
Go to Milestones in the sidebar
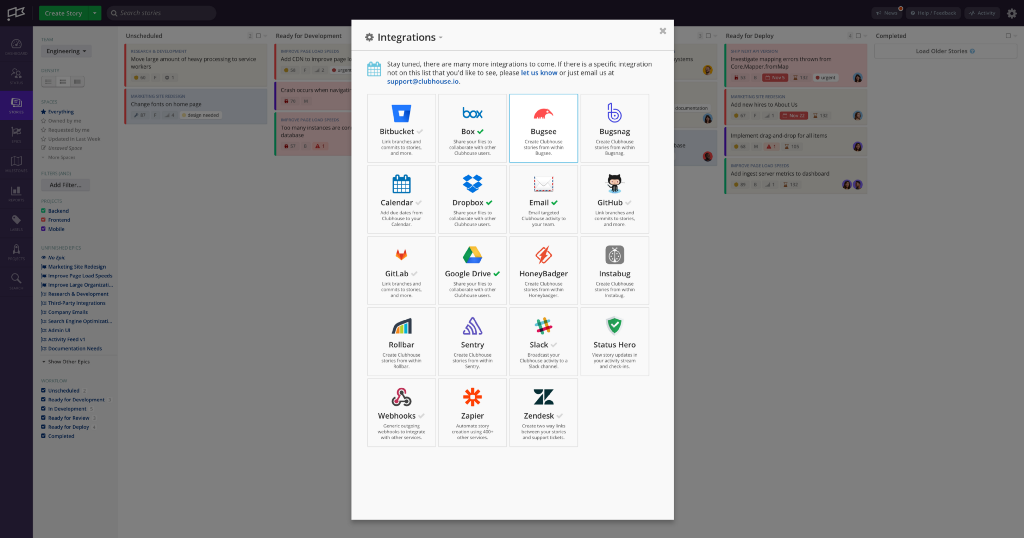coord(16,164)
